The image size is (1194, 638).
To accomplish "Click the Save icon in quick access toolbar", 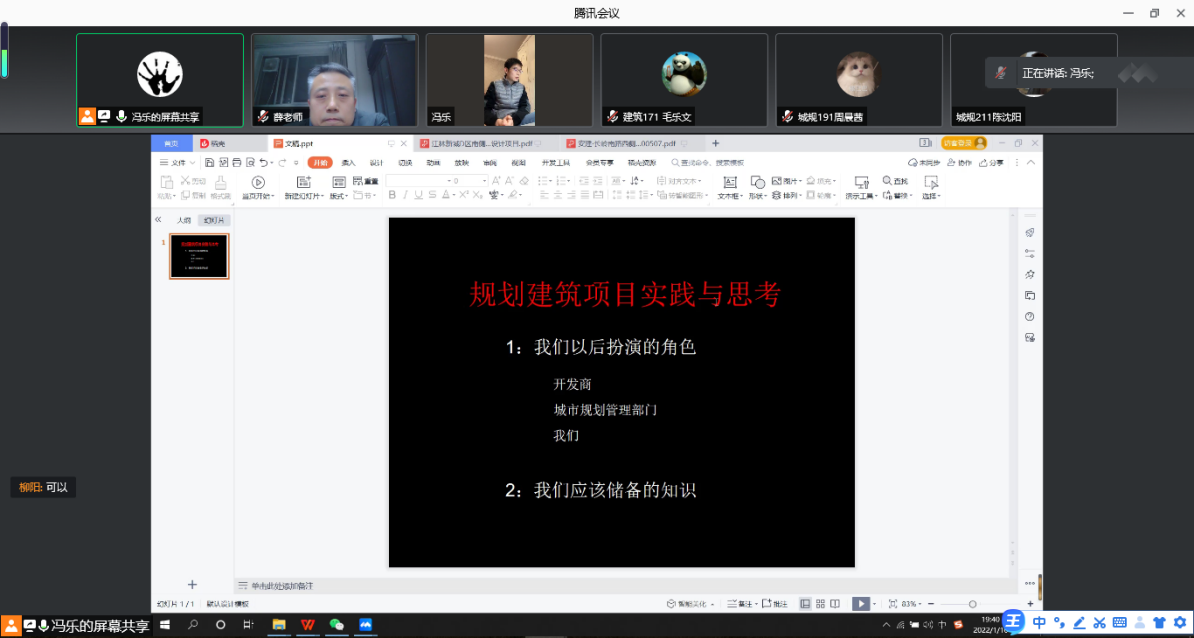I will pos(210,162).
